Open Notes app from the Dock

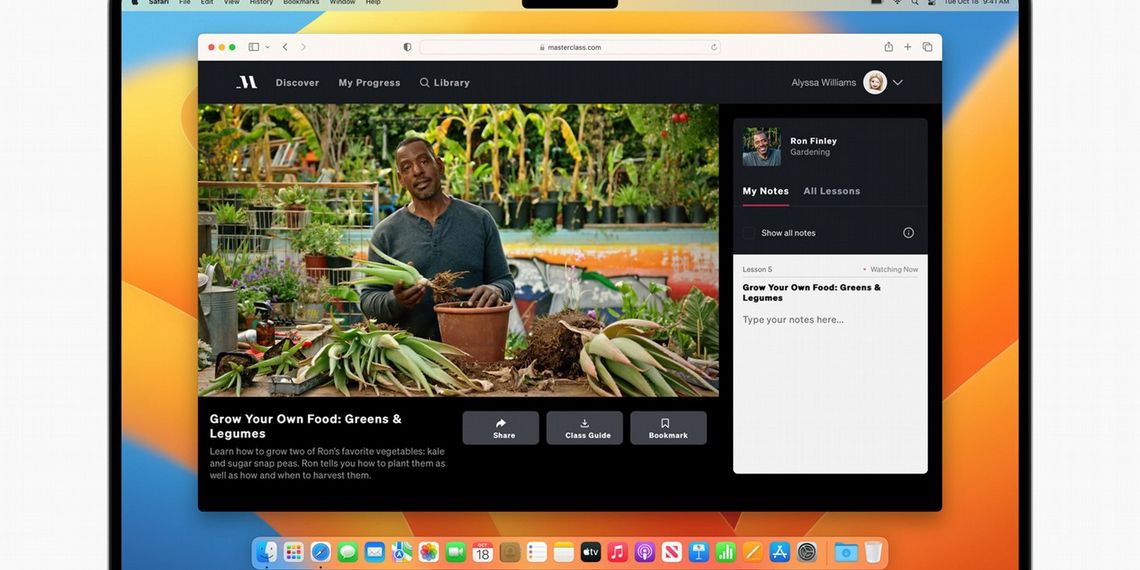pos(564,552)
